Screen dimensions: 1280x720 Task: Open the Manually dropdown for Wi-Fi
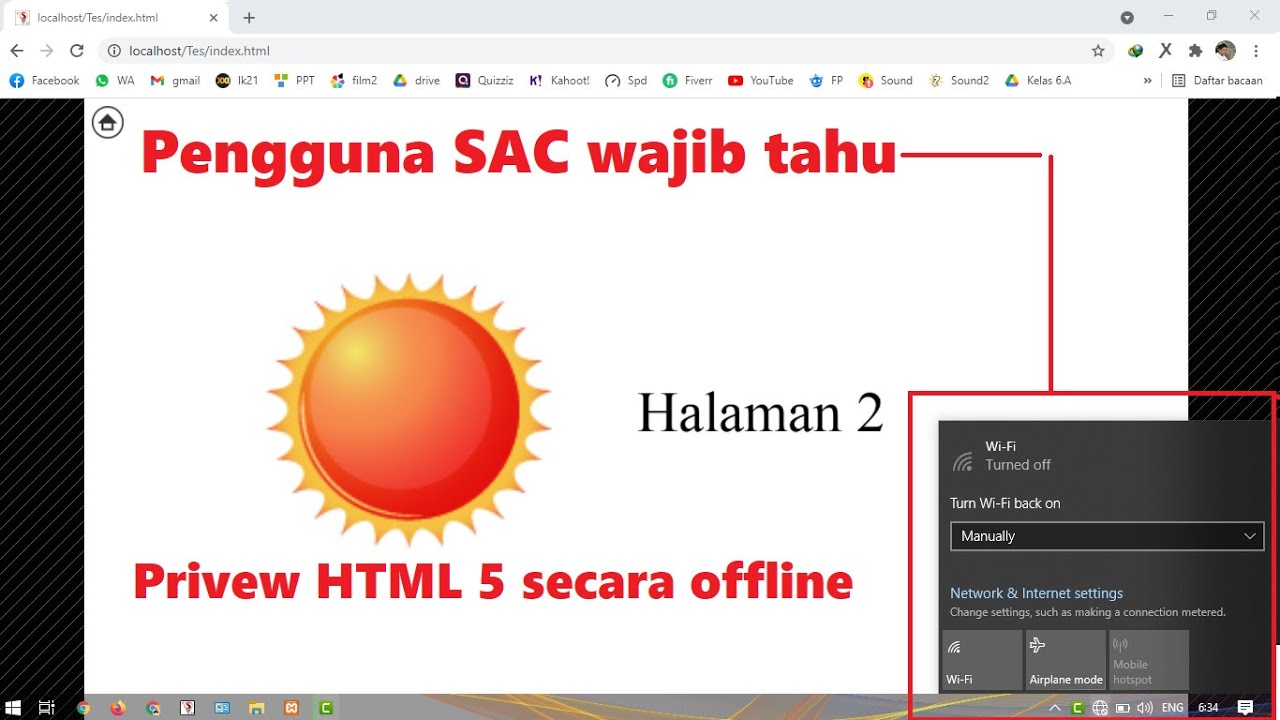[1107, 536]
